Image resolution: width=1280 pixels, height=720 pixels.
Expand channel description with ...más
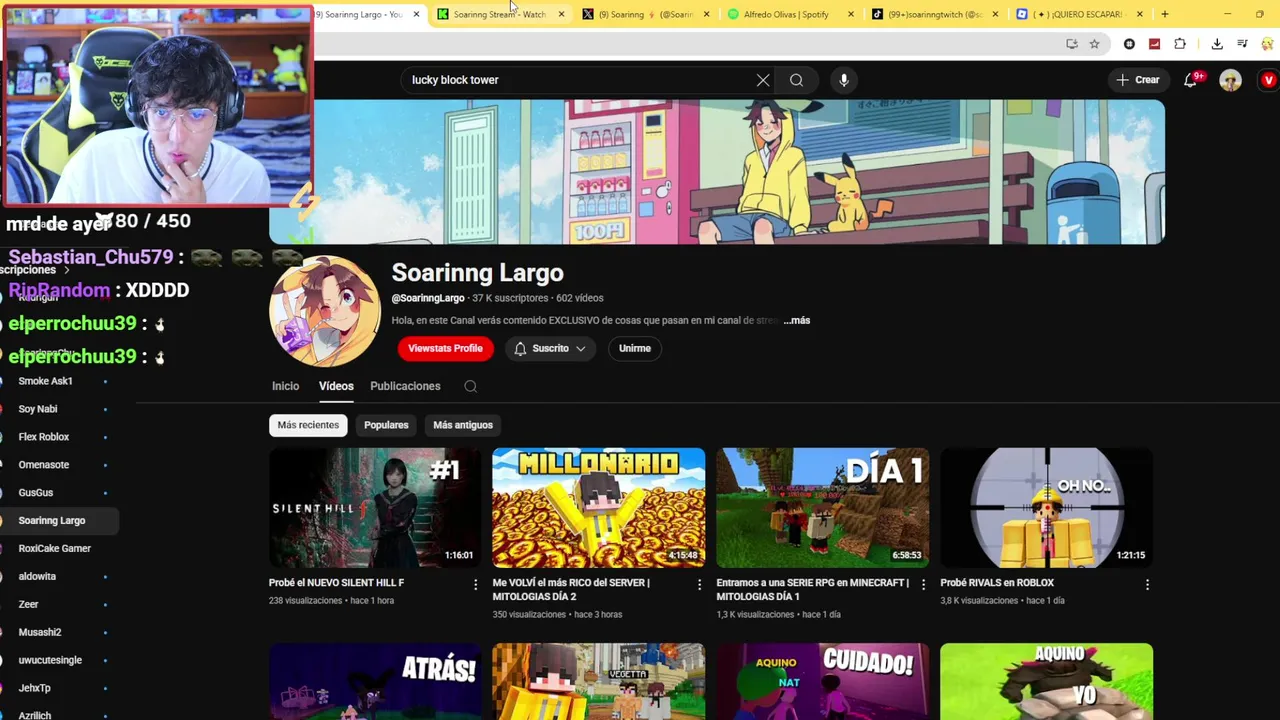click(x=797, y=320)
